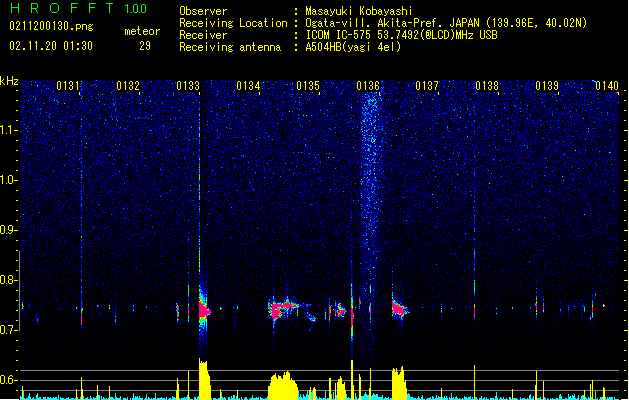Click the 'Receiving Location' label
Viewport: 629px width, 400px height.
point(233,23)
